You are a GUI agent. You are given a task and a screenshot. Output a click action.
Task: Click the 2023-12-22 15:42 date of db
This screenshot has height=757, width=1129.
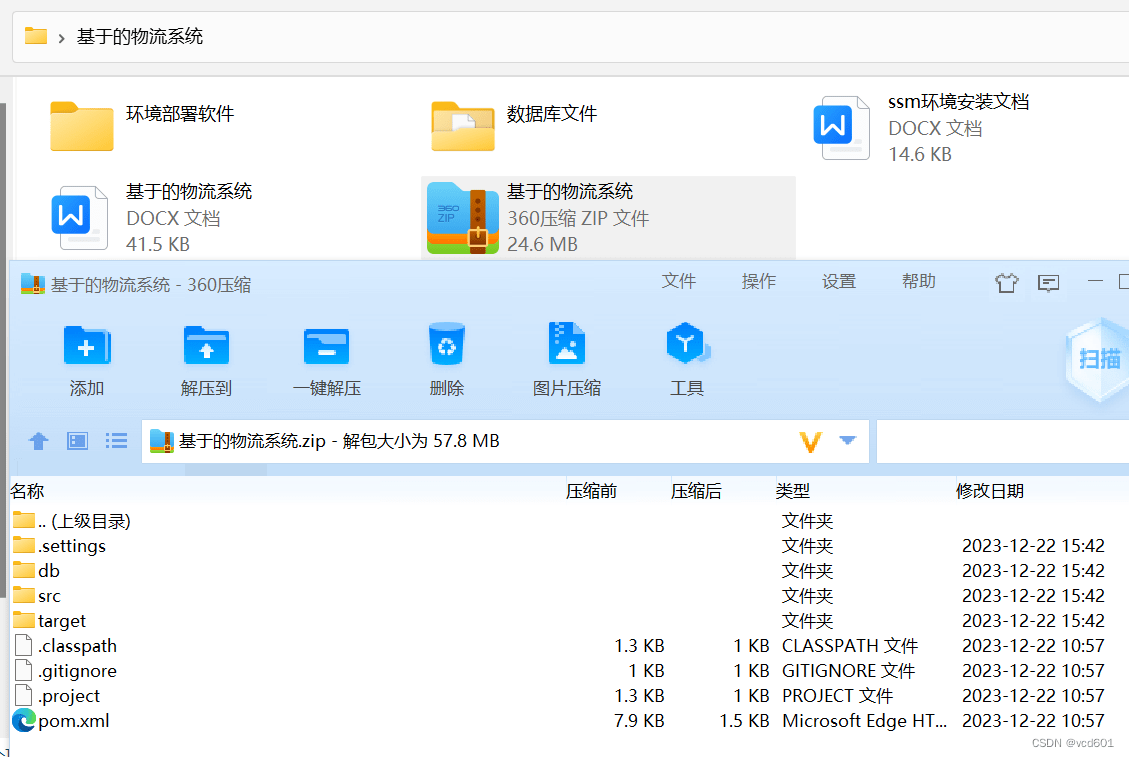[1033, 570]
